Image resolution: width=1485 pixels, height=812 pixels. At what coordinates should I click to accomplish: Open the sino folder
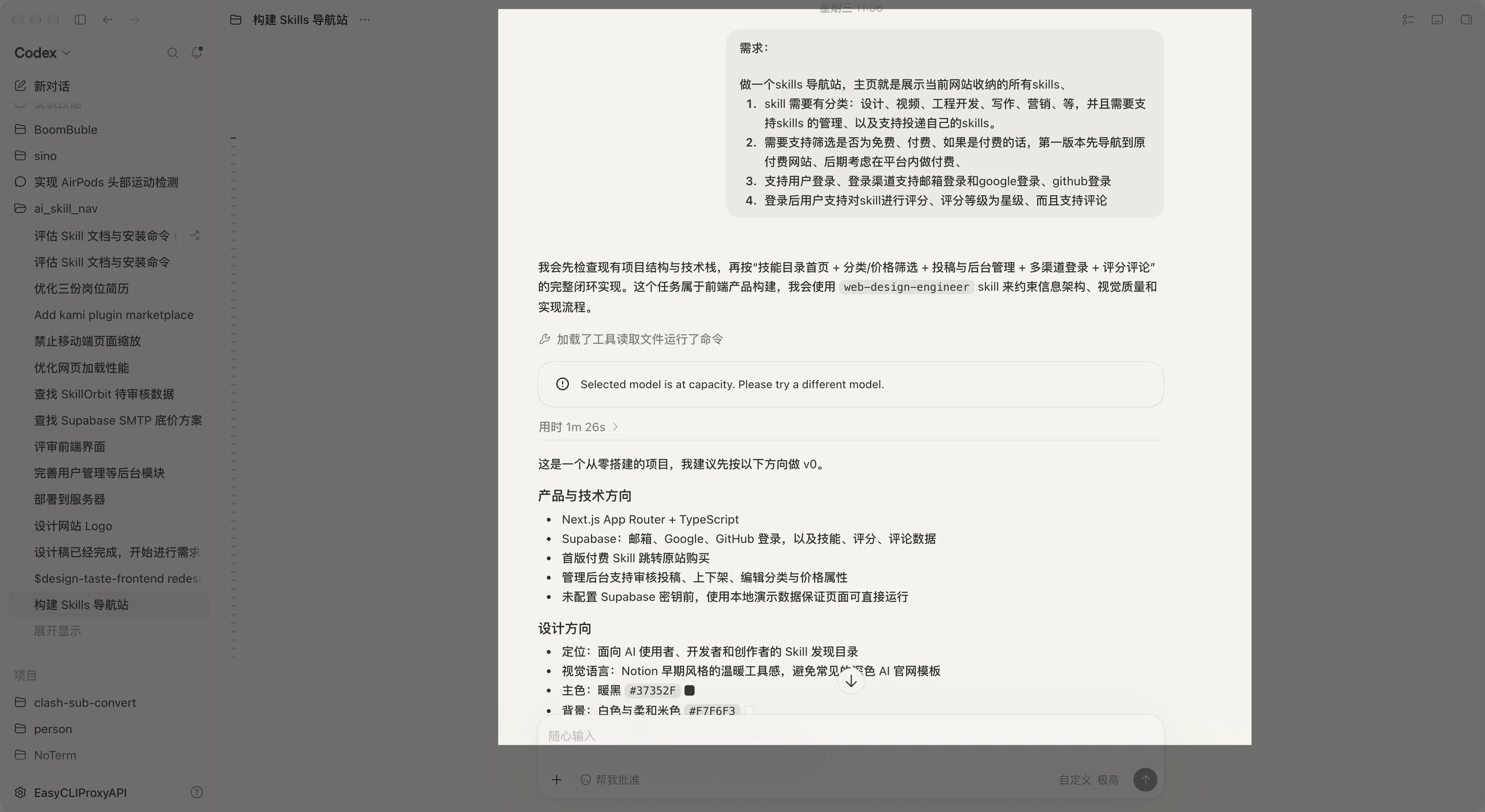(x=109, y=155)
